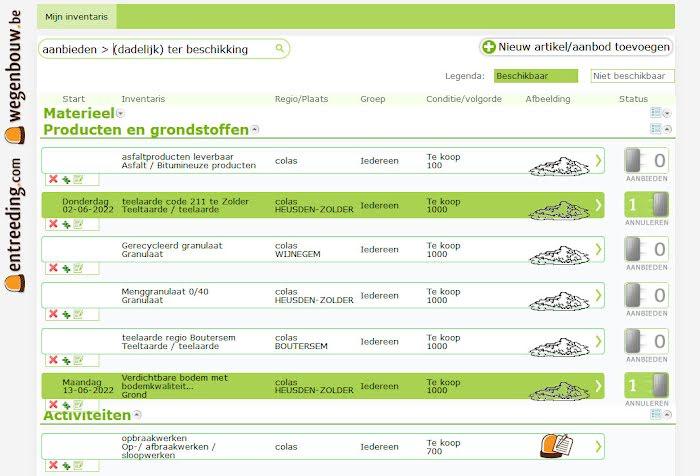
Task: Click green plus icon under teelaarde regio Boutersem
Action: 66,358
